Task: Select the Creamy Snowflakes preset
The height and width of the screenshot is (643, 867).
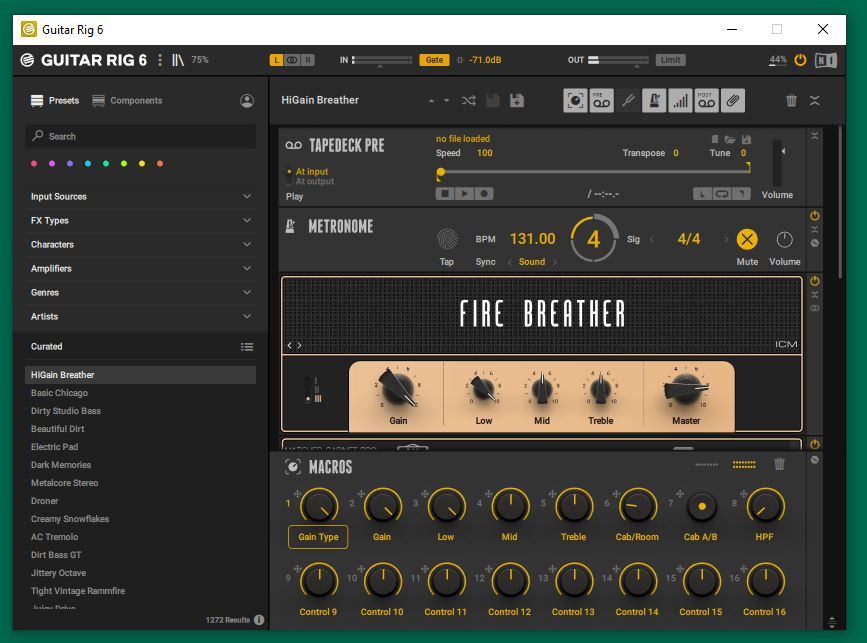Action: [x=141, y=519]
